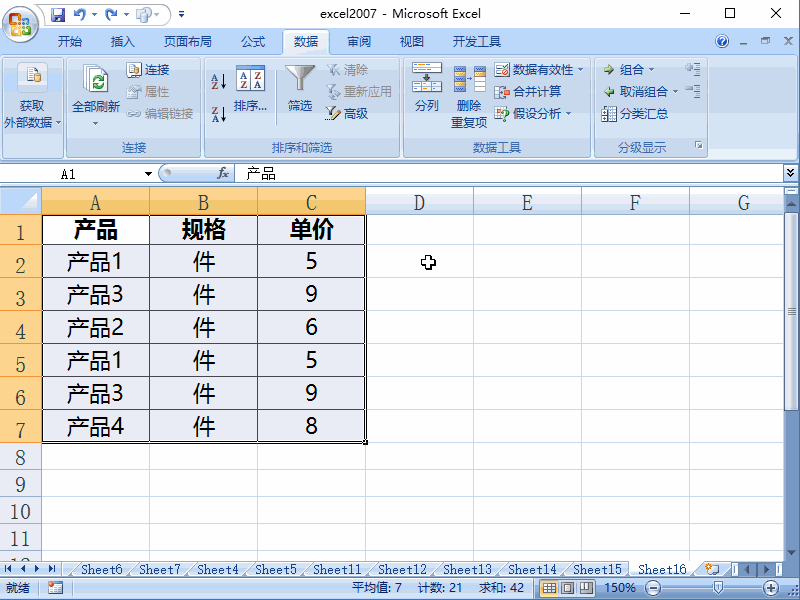Open the Developer (开发工具) tab
Viewport: 800px width, 600px height.
click(x=477, y=41)
